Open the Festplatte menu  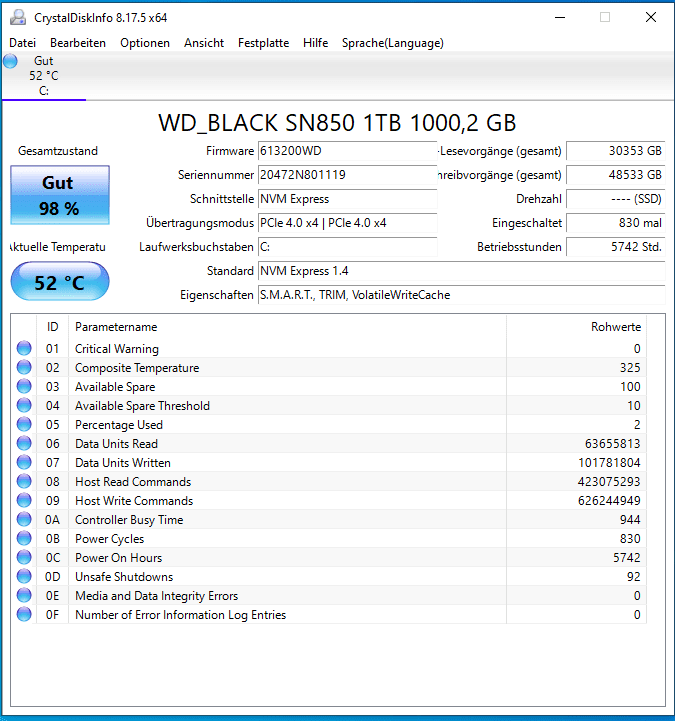tap(263, 43)
